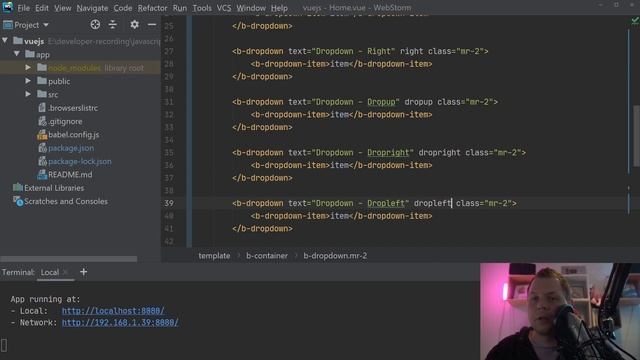Close the Local terminal tab

[x=65, y=272]
